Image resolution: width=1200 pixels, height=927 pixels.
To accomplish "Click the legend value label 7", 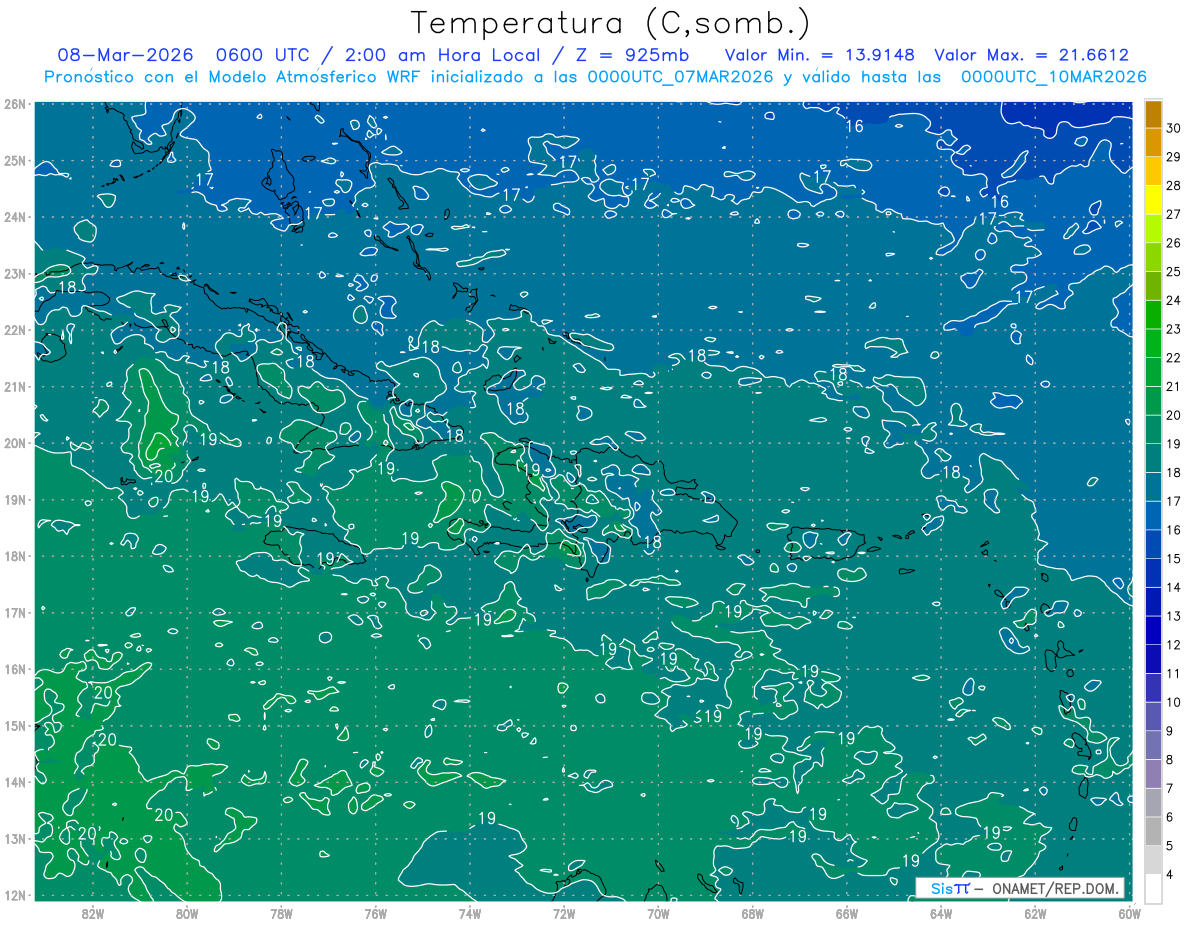I will (x=1171, y=788).
